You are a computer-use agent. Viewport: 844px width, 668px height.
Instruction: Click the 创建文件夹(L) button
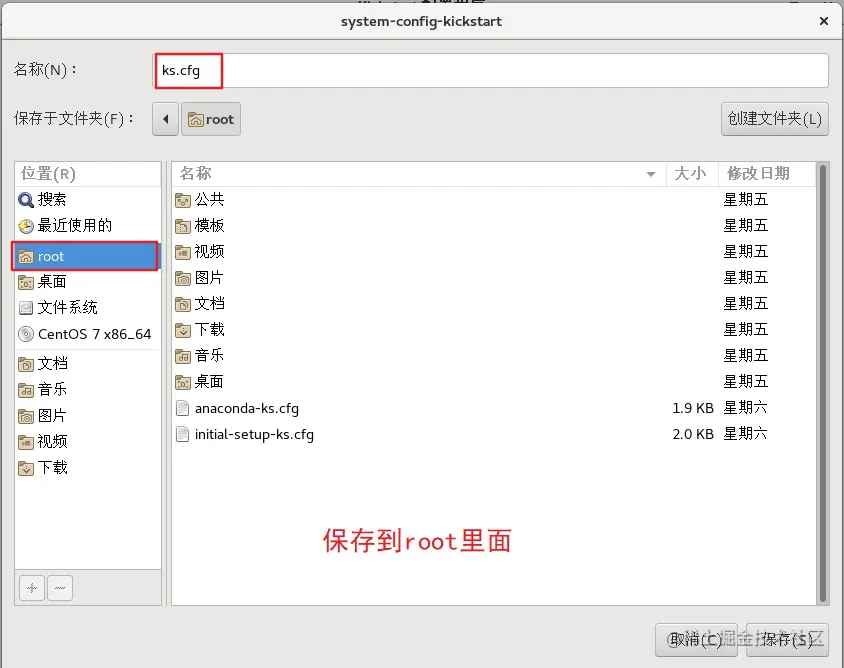tap(775, 118)
